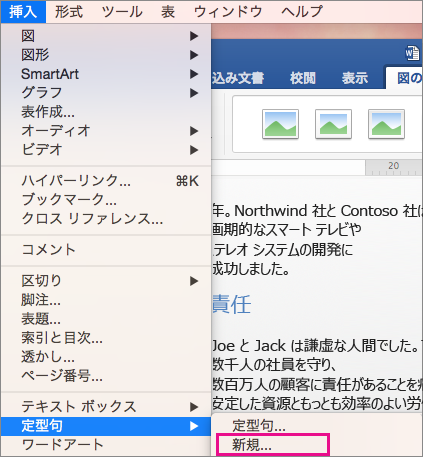Open the ヘルプ menu

point(302,12)
